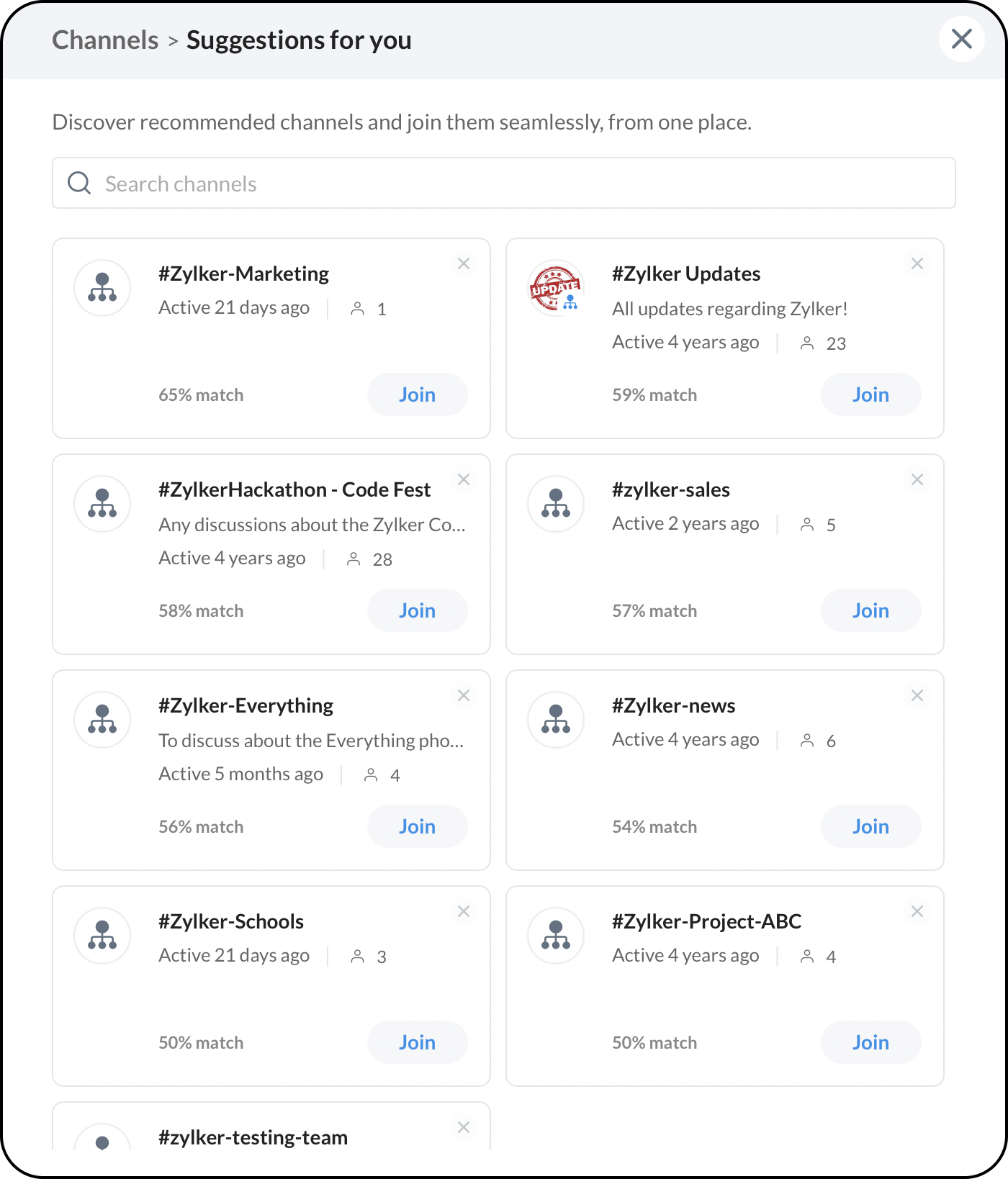Close the Suggestions for you dialog
Screen dimensions: 1008x1179
pyautogui.click(x=961, y=39)
